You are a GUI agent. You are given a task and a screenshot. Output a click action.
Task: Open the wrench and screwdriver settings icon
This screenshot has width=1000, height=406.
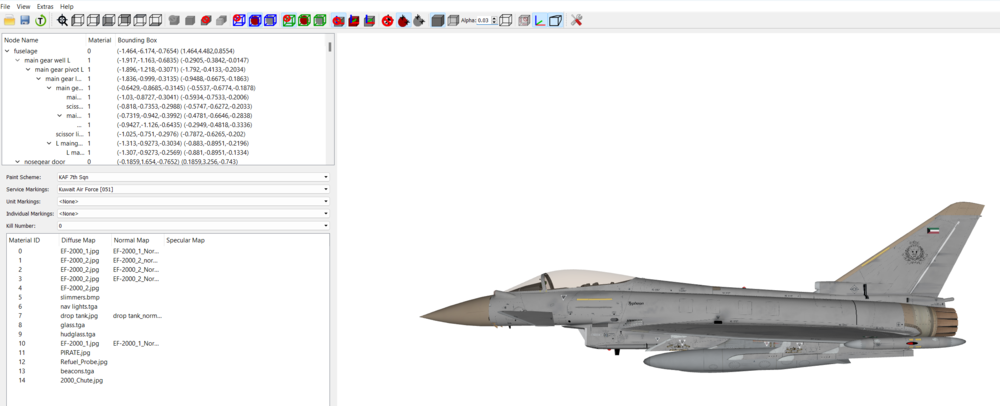(576, 20)
